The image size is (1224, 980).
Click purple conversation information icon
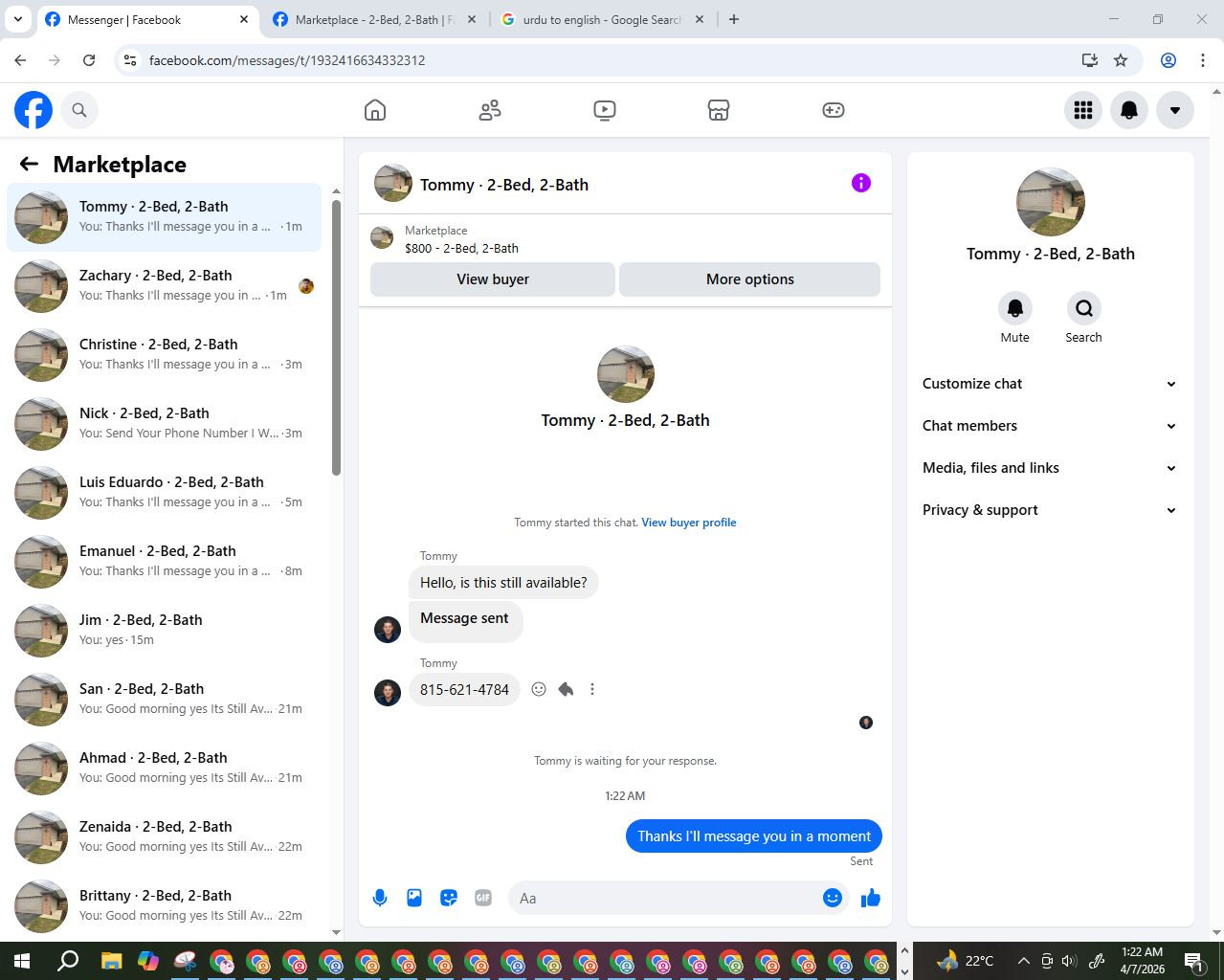coord(861,183)
